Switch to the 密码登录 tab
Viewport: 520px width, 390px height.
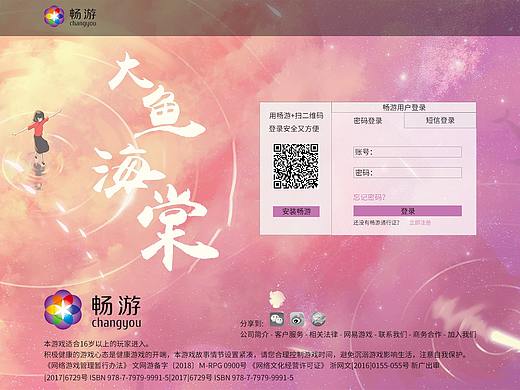point(368,121)
